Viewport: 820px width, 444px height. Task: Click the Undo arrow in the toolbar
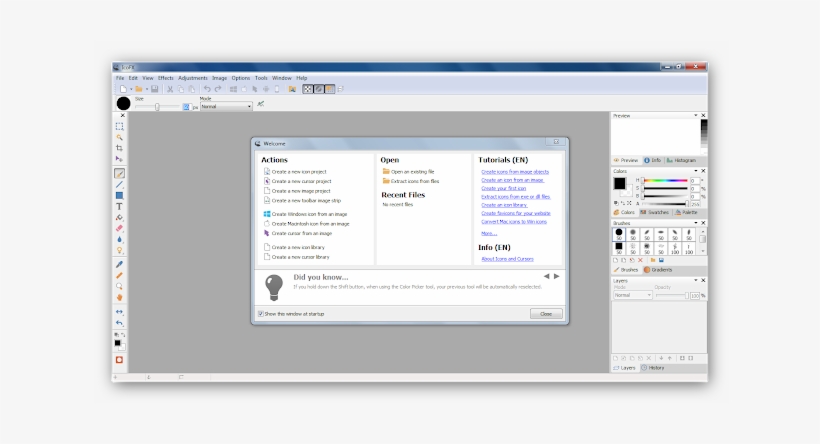pyautogui.click(x=207, y=89)
